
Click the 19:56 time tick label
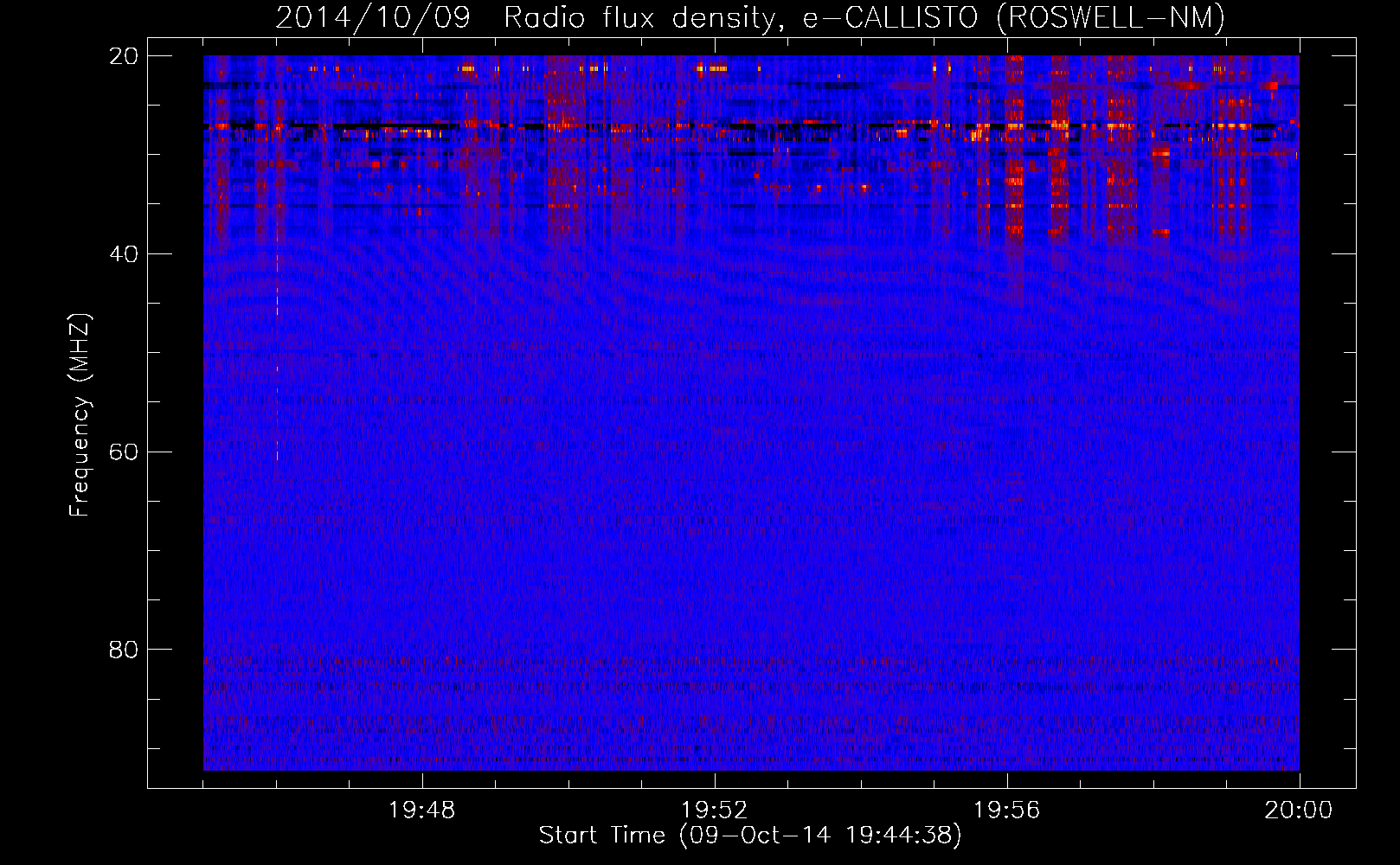[x=1006, y=811]
